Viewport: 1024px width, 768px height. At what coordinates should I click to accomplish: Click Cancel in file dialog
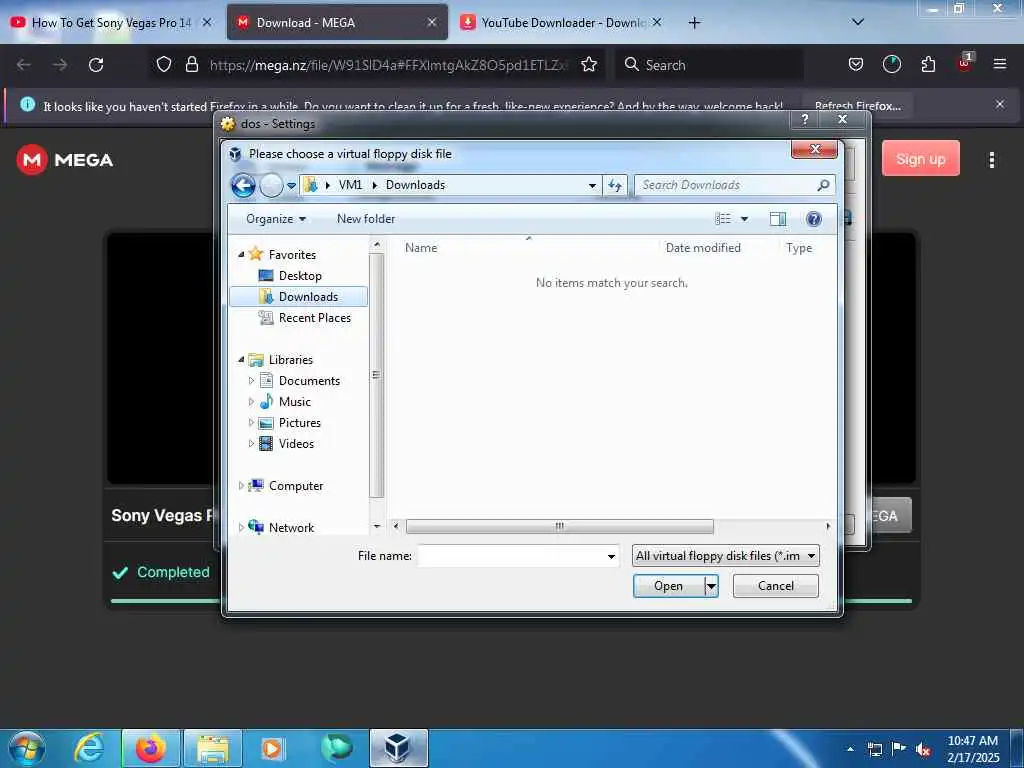coord(776,586)
